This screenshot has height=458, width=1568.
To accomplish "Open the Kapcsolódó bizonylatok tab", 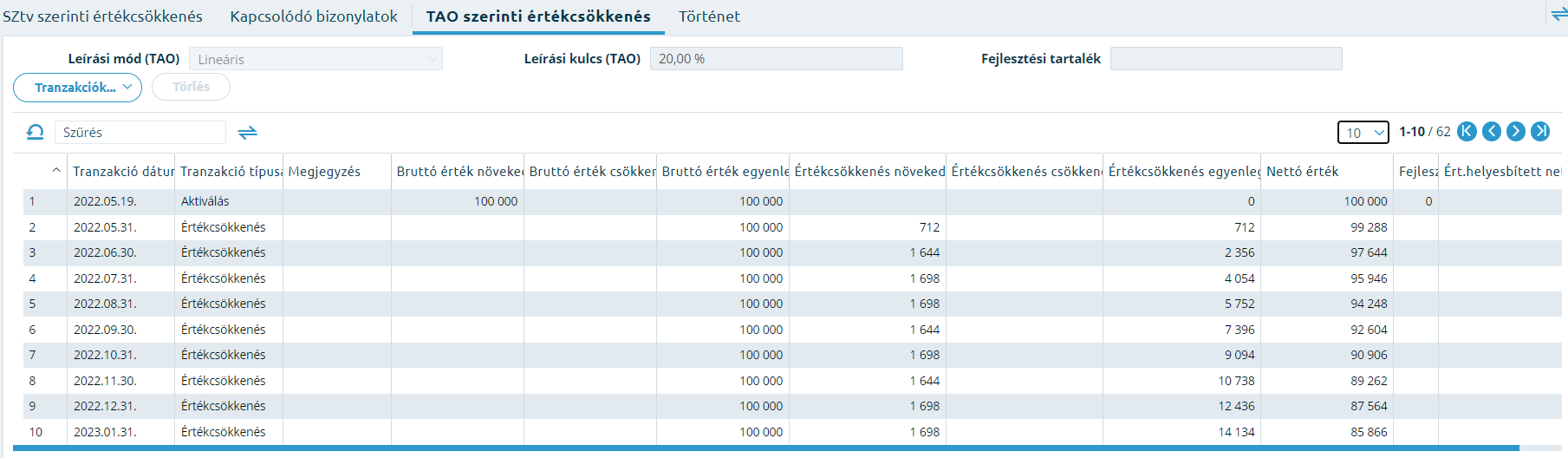I will [x=314, y=16].
